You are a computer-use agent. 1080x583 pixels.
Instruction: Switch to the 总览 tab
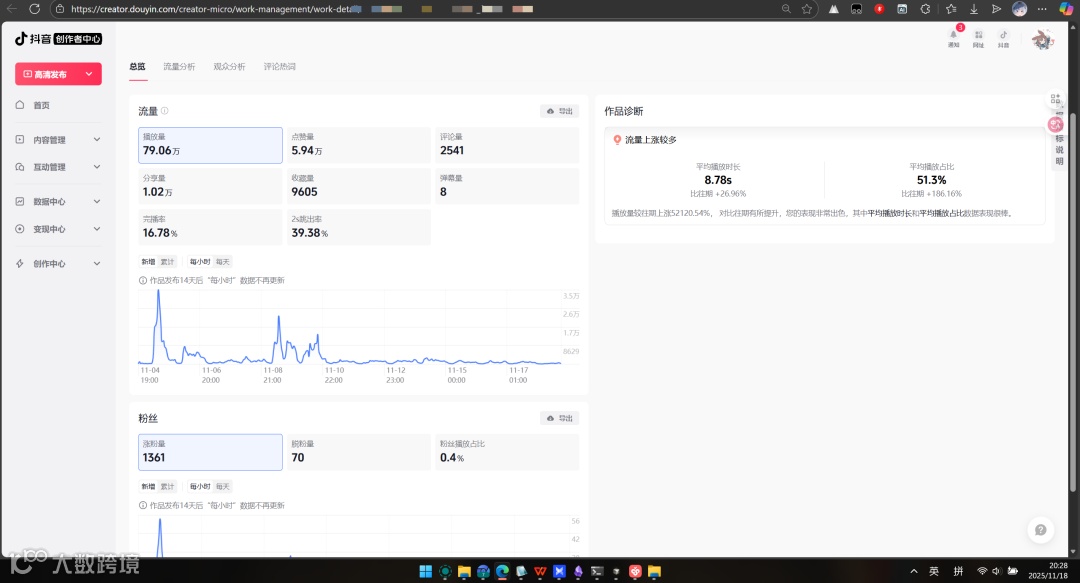pyautogui.click(x=137, y=67)
